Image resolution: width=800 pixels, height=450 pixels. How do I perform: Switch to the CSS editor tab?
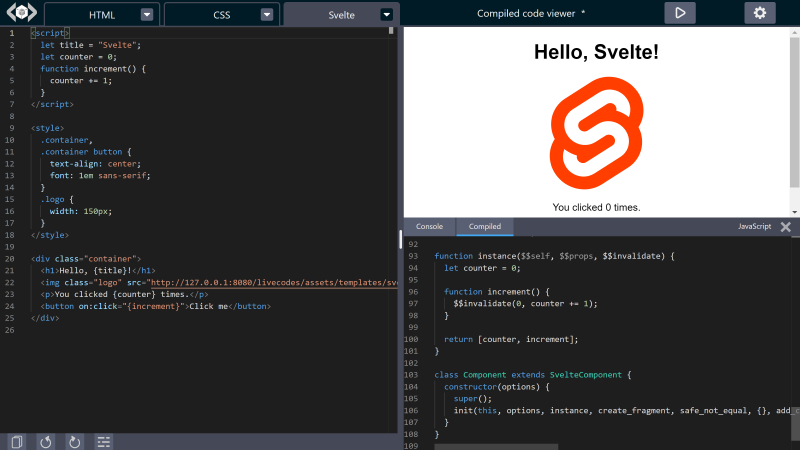221,15
